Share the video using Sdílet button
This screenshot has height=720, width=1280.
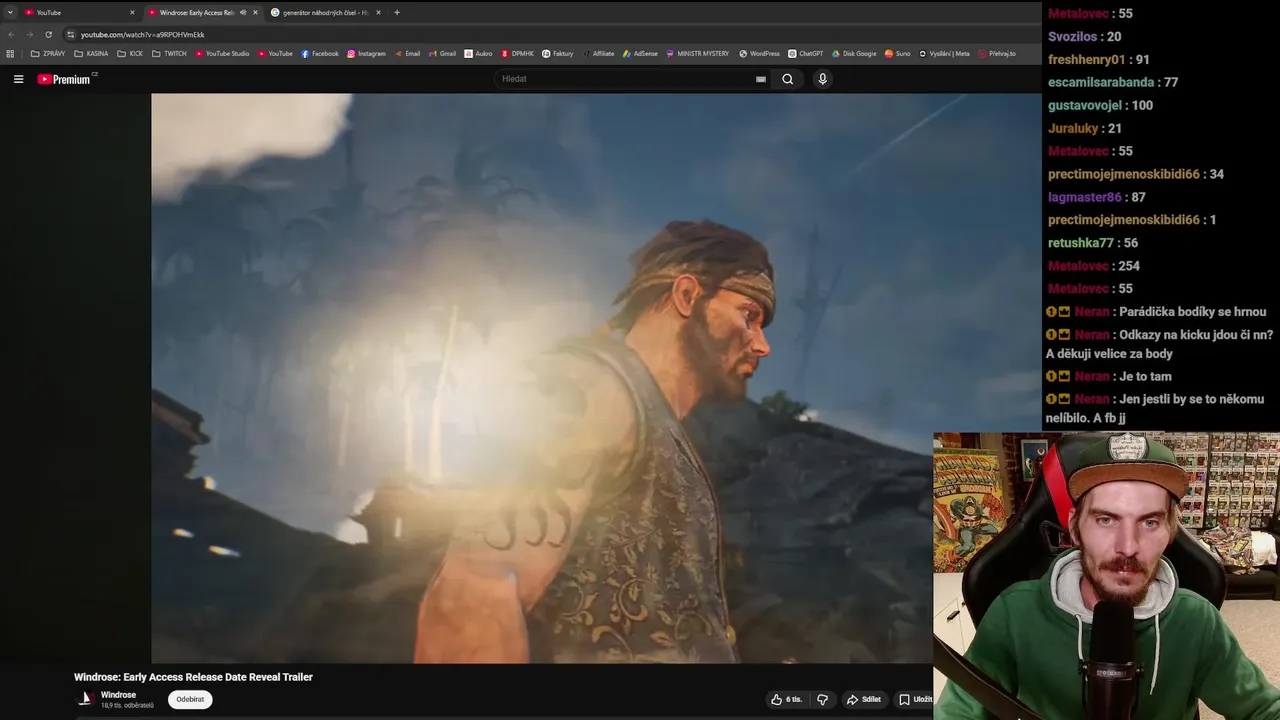pos(864,699)
